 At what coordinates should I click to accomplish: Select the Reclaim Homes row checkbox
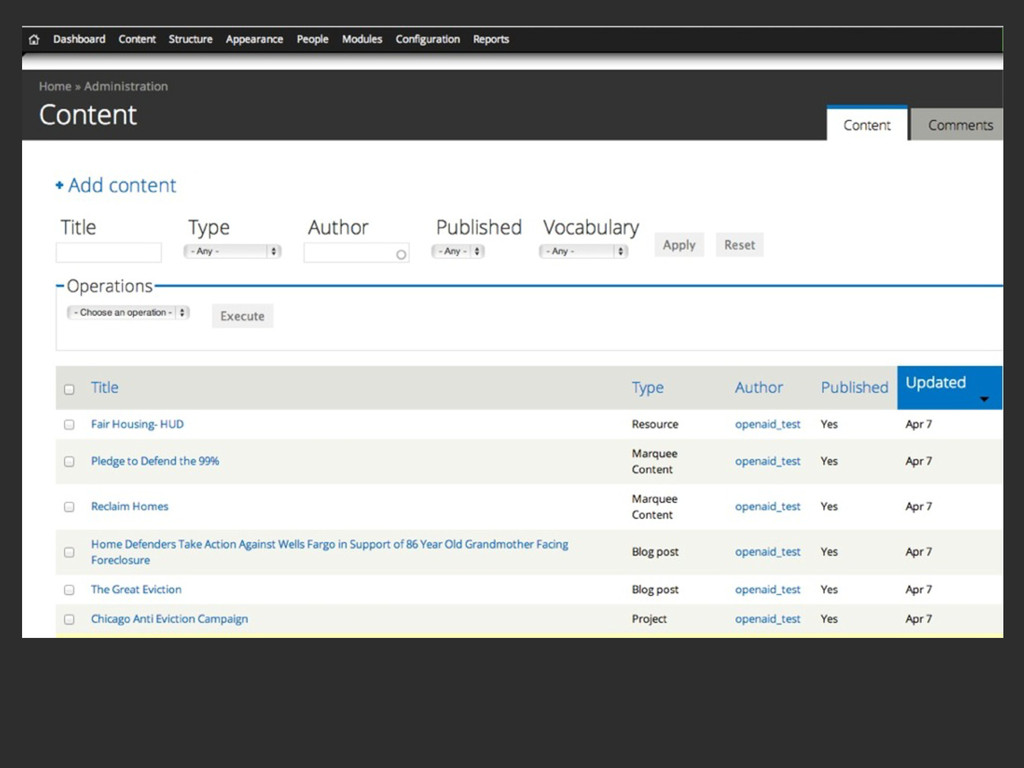[69, 507]
